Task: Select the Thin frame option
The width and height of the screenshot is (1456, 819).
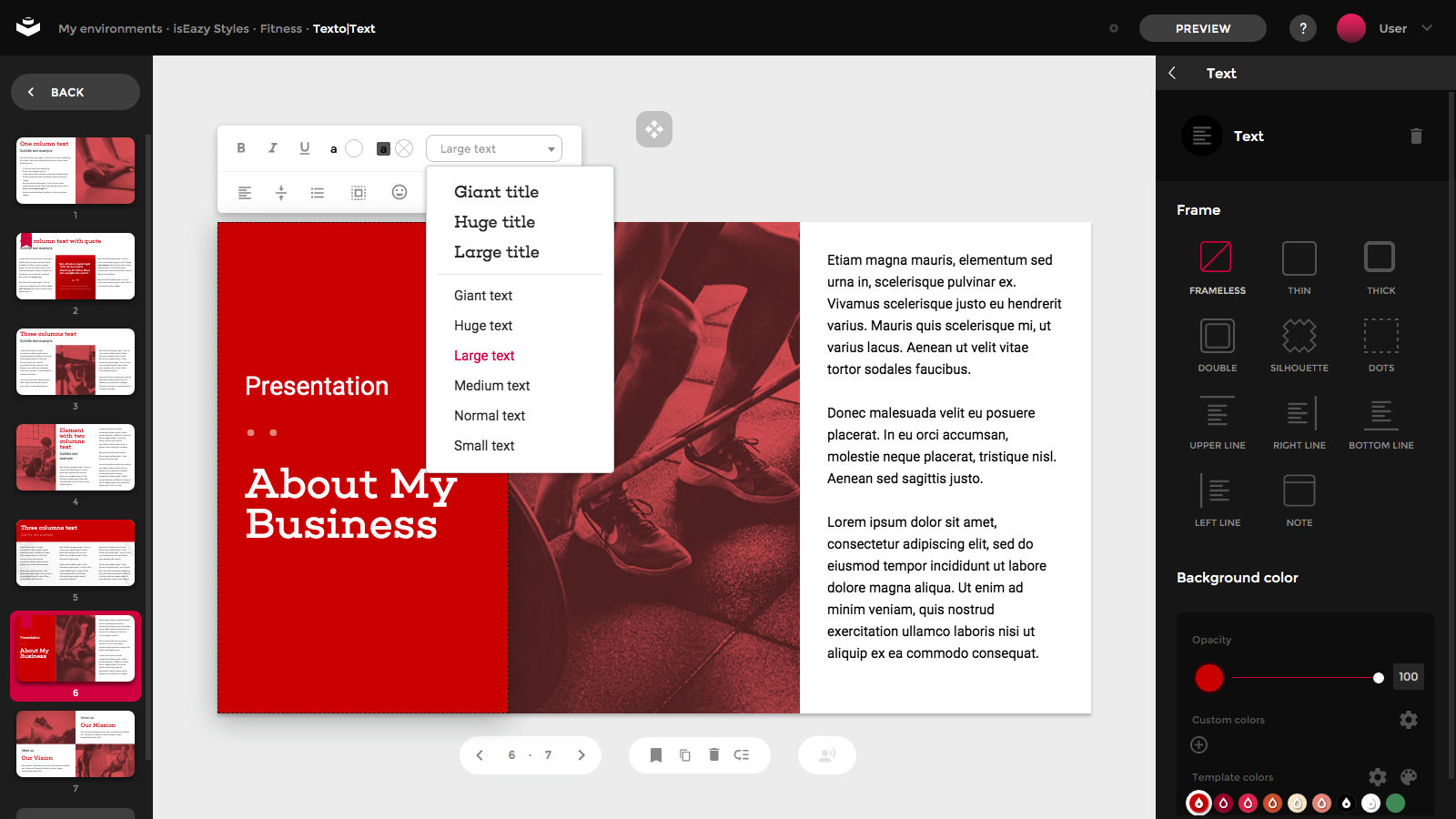Action: 1299,258
